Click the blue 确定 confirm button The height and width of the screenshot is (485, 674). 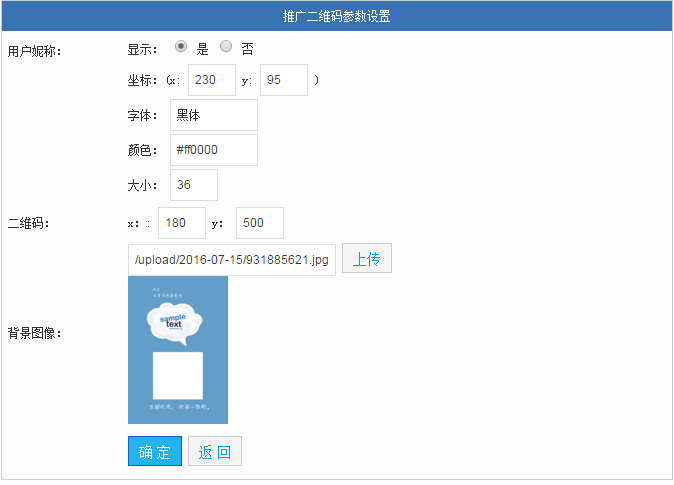point(154,451)
